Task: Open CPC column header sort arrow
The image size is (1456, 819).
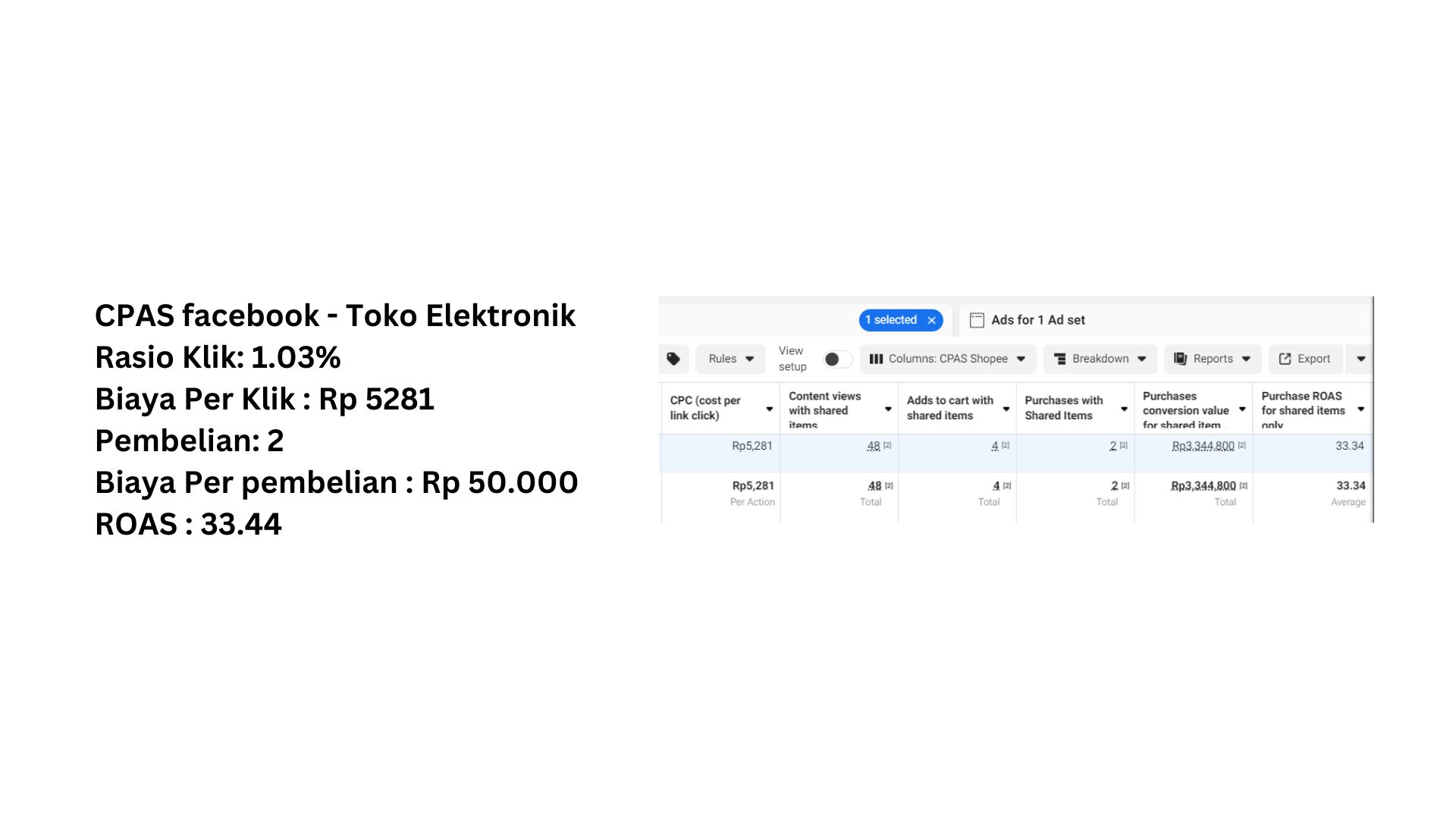Action: (769, 409)
